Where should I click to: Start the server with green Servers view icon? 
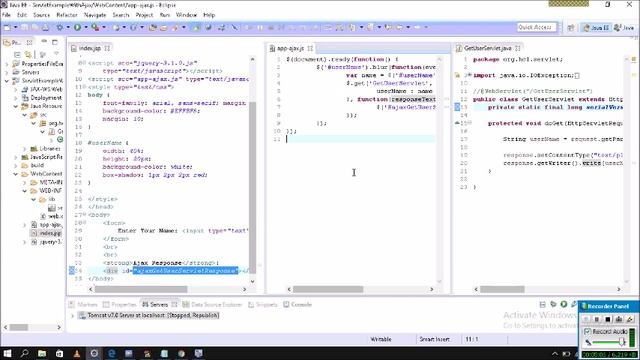[x=564, y=304]
